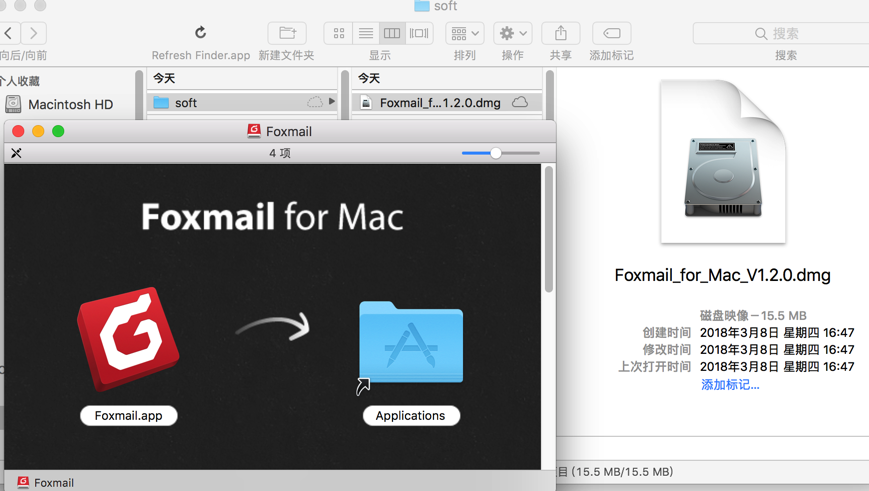
Task: Click the 今天 header in first column
Action: pos(164,79)
